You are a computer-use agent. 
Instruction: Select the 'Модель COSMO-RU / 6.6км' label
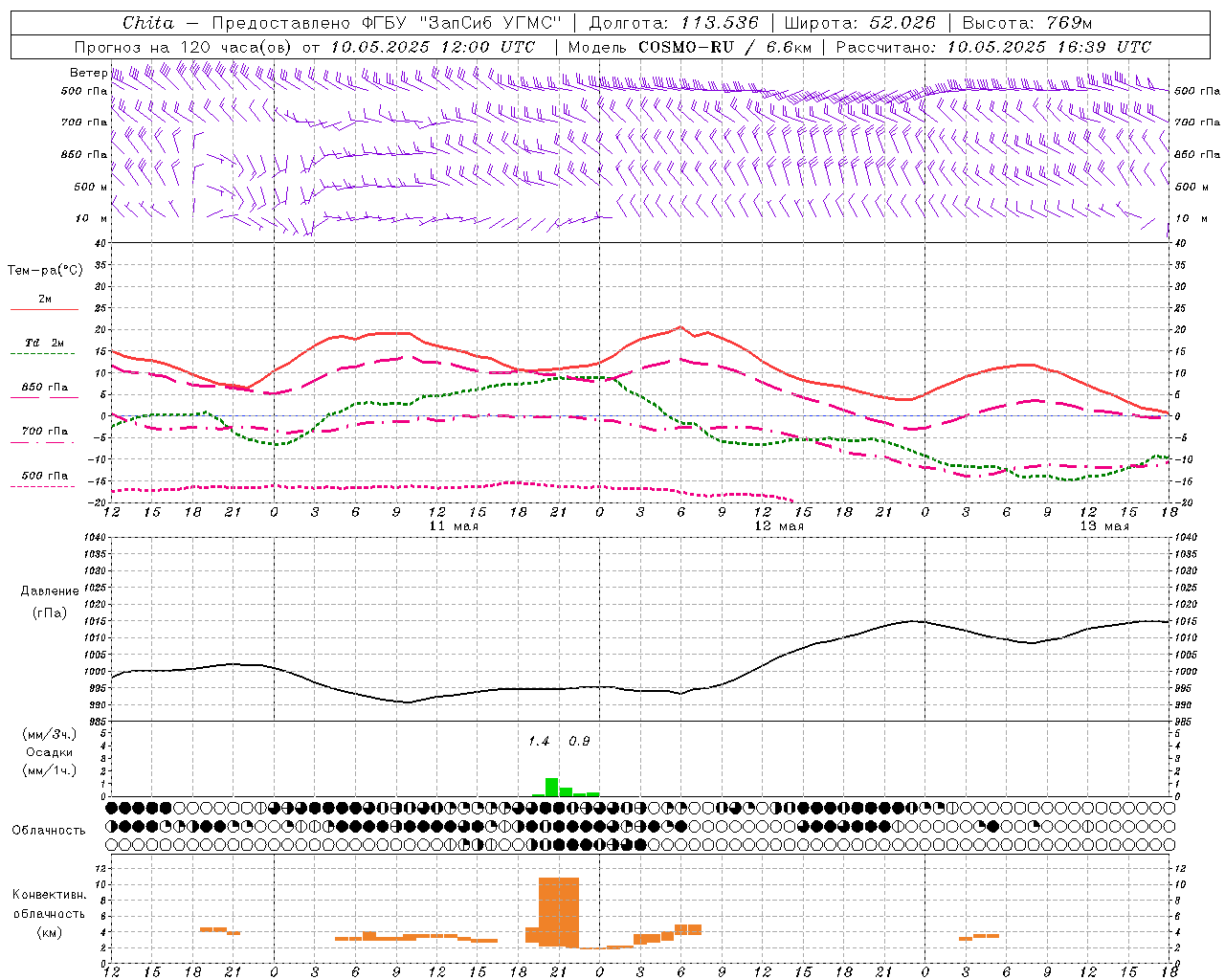pyautogui.click(x=690, y=47)
